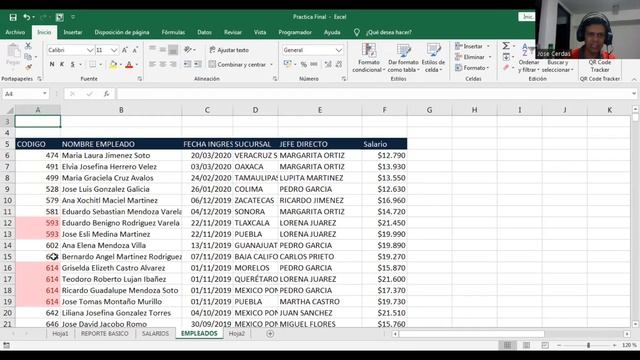Toggle top vertical alignment
Viewport: 640px width, 360px height.
click(152, 49)
